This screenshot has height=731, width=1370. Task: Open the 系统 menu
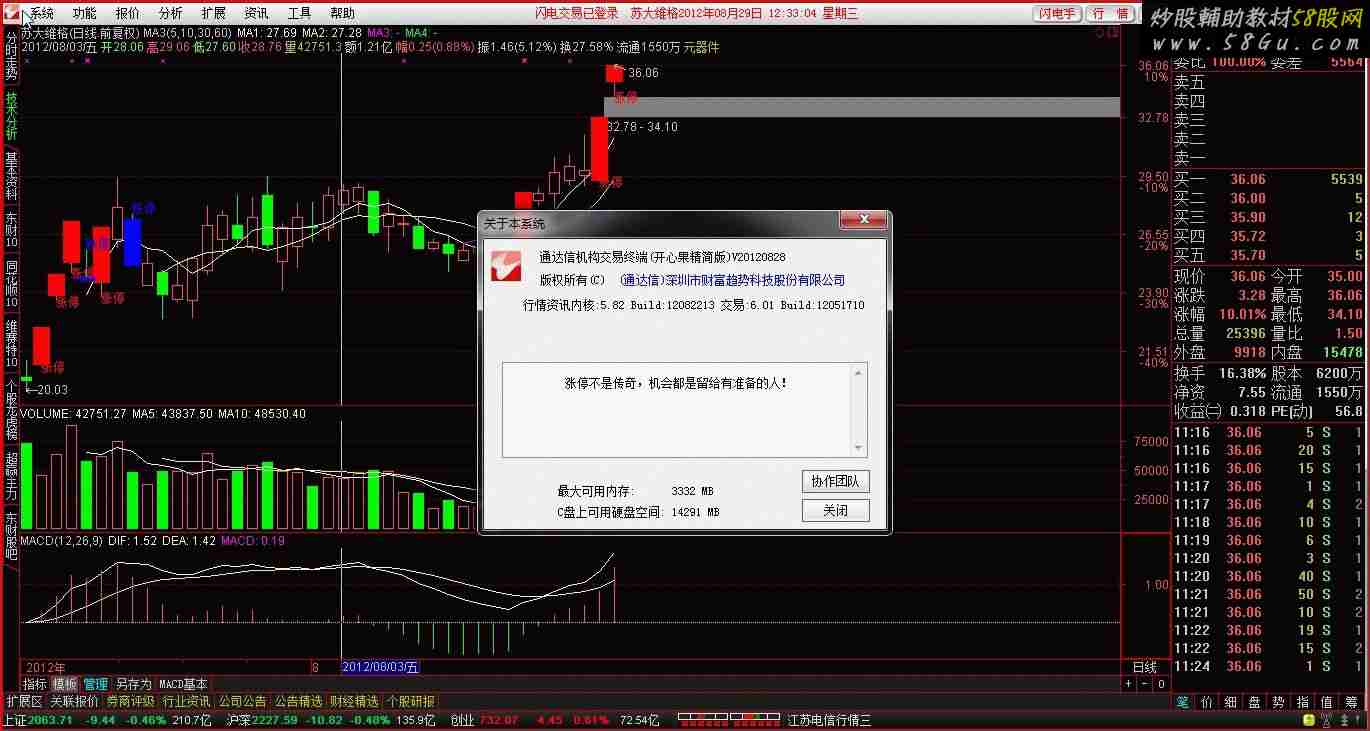click(x=41, y=13)
